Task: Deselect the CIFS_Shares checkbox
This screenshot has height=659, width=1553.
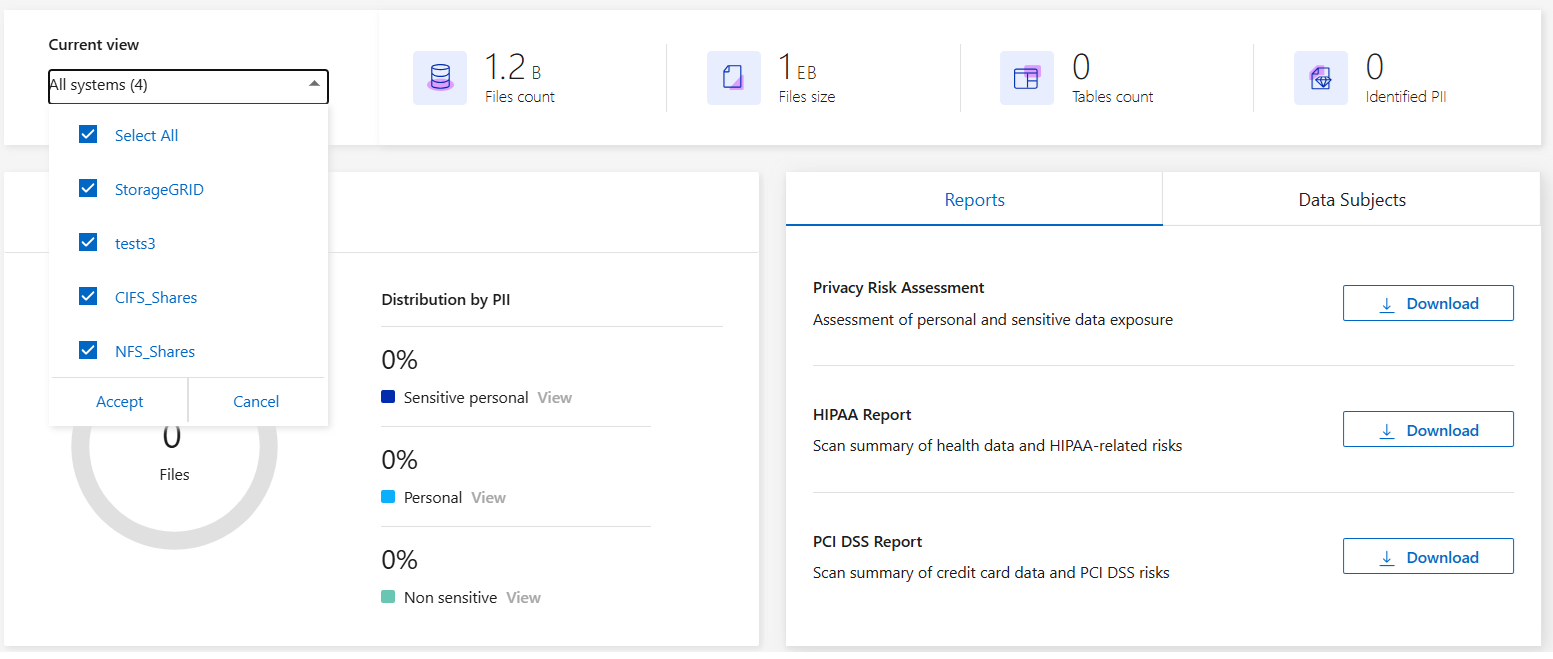Action: click(88, 297)
